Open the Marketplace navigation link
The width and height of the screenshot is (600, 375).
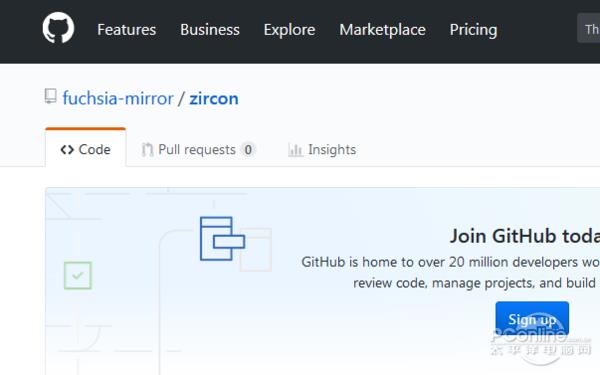[382, 30]
